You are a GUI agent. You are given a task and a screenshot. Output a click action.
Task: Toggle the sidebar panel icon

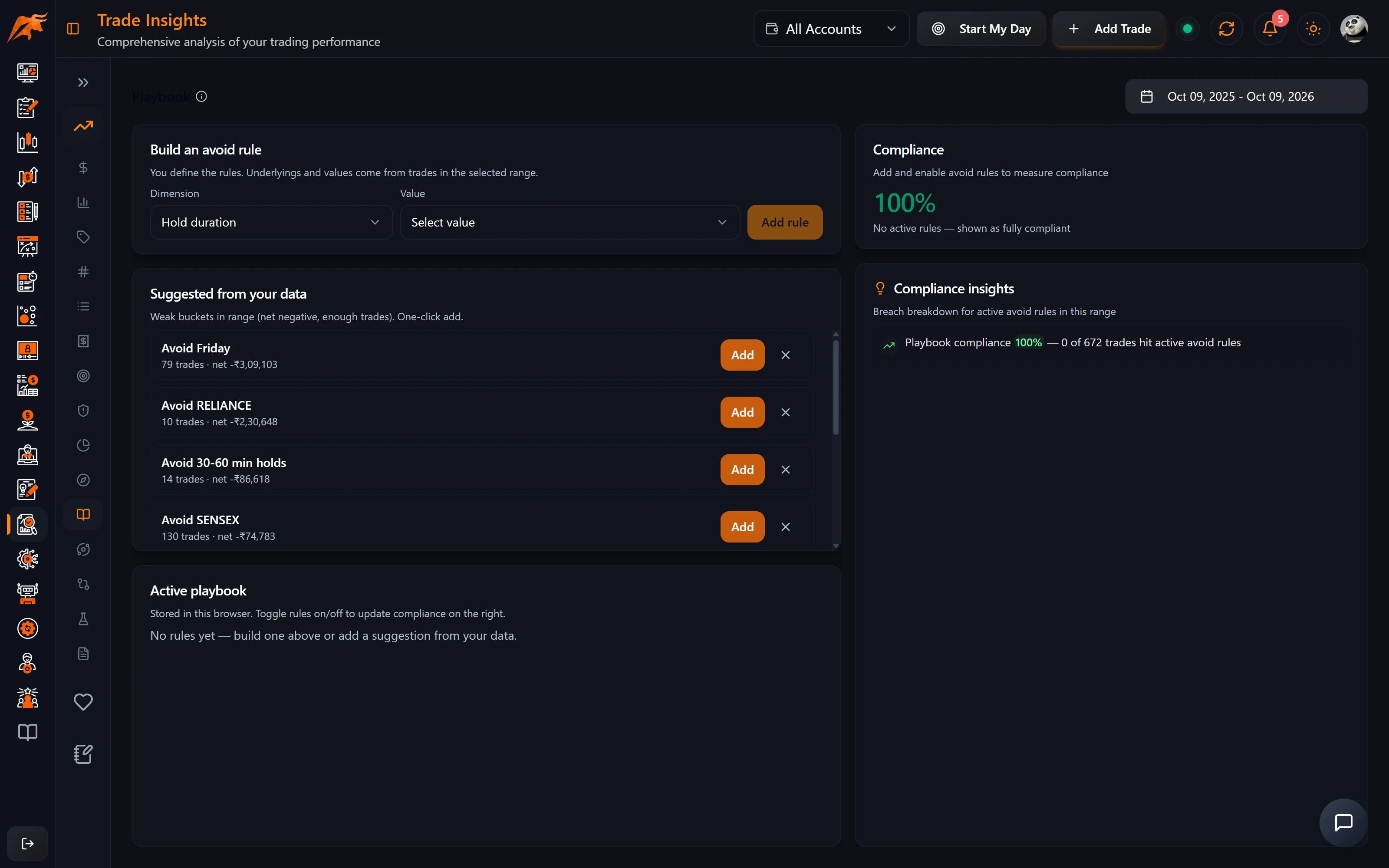pyautogui.click(x=73, y=29)
